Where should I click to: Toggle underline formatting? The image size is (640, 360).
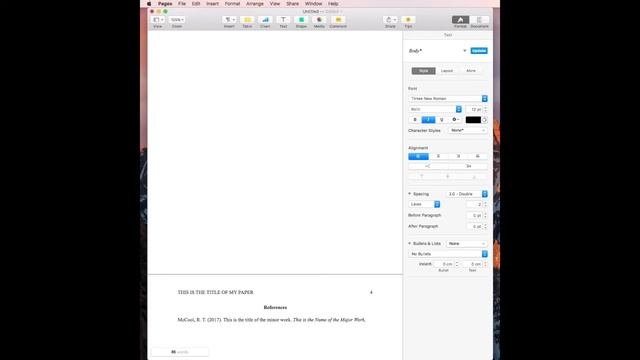coord(442,120)
